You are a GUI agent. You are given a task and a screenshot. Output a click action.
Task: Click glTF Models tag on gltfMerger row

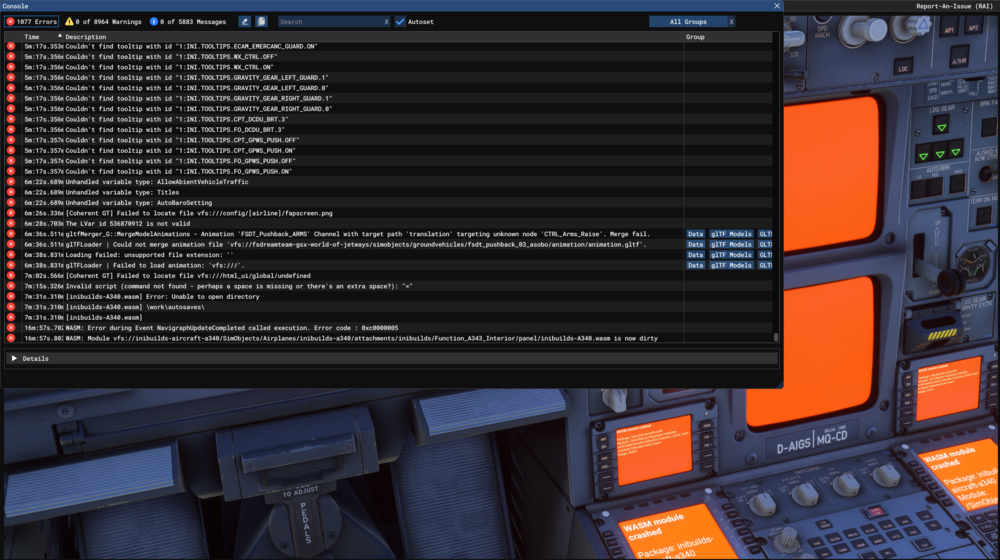tap(731, 234)
